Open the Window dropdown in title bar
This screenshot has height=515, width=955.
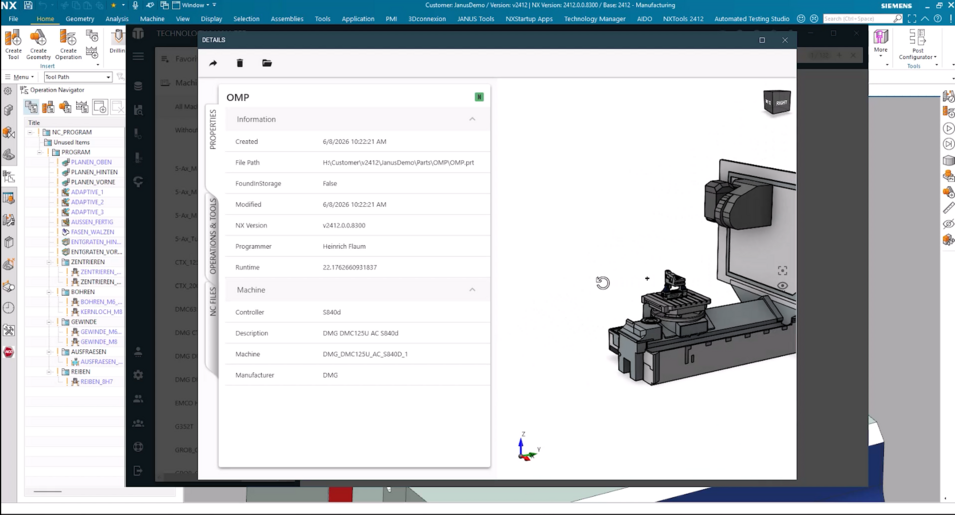tap(192, 5)
